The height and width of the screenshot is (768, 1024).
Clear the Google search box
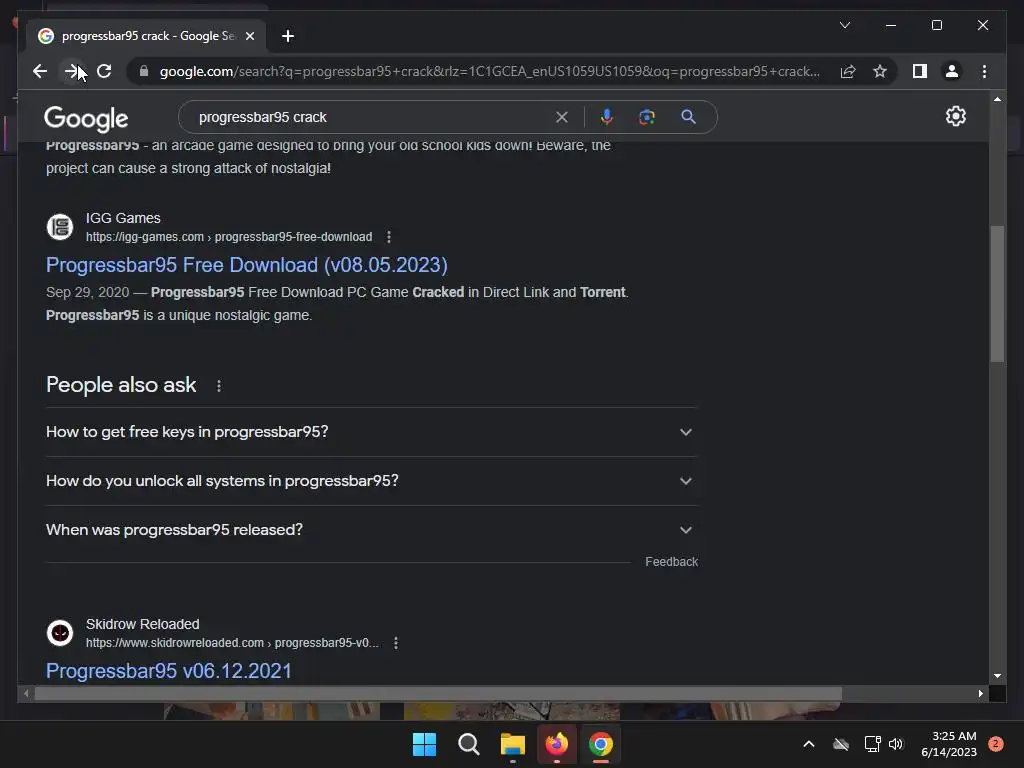(562, 117)
